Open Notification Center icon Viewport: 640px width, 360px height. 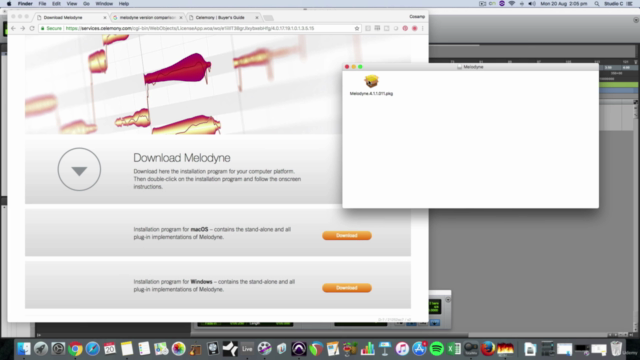[x=630, y=4]
